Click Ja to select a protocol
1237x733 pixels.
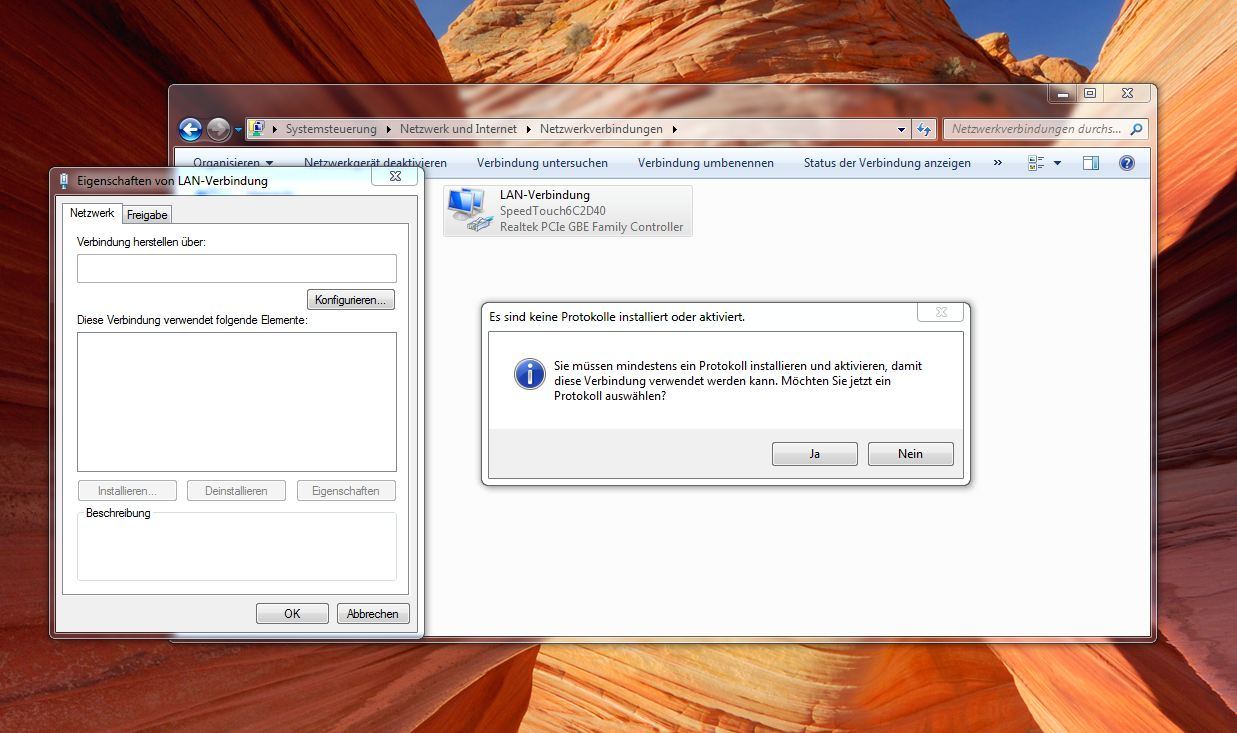815,454
